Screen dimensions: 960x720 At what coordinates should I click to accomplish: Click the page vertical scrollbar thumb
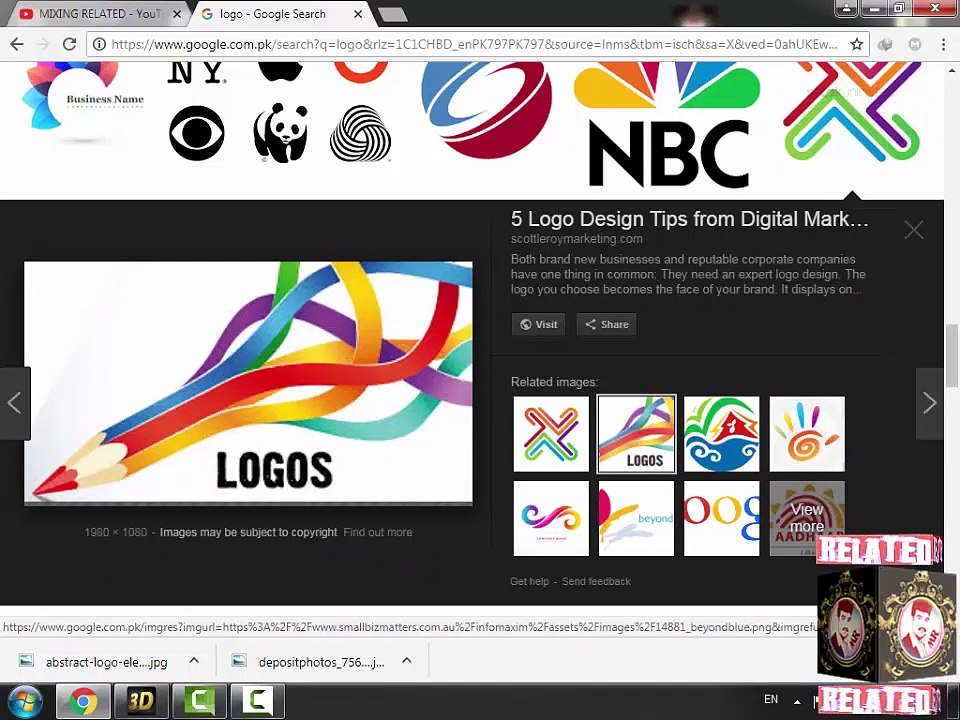coord(951,356)
